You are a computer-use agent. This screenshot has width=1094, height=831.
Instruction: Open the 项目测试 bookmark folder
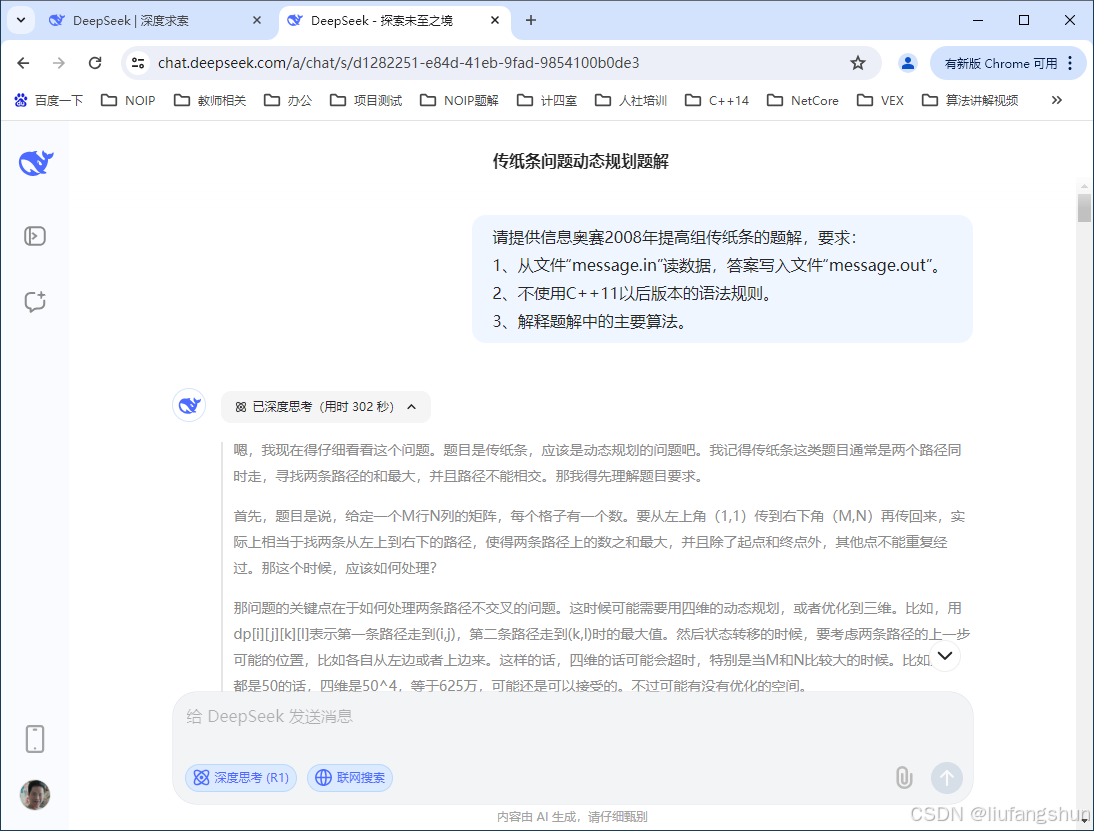pyautogui.click(x=366, y=100)
